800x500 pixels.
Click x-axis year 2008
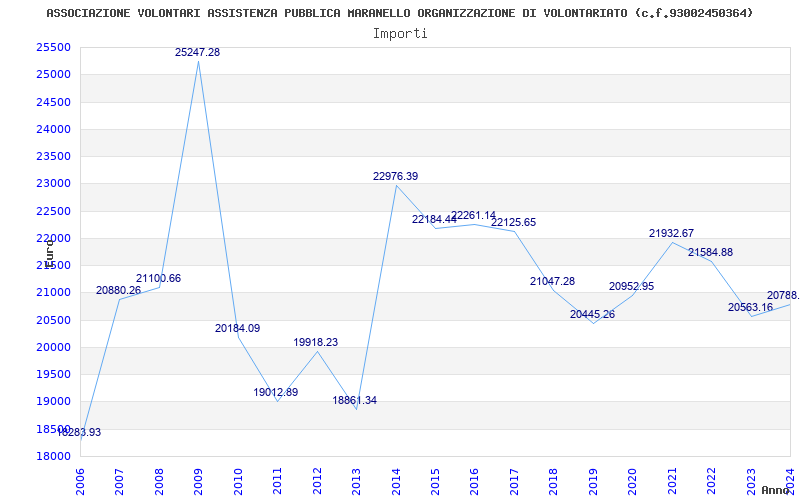point(159,481)
